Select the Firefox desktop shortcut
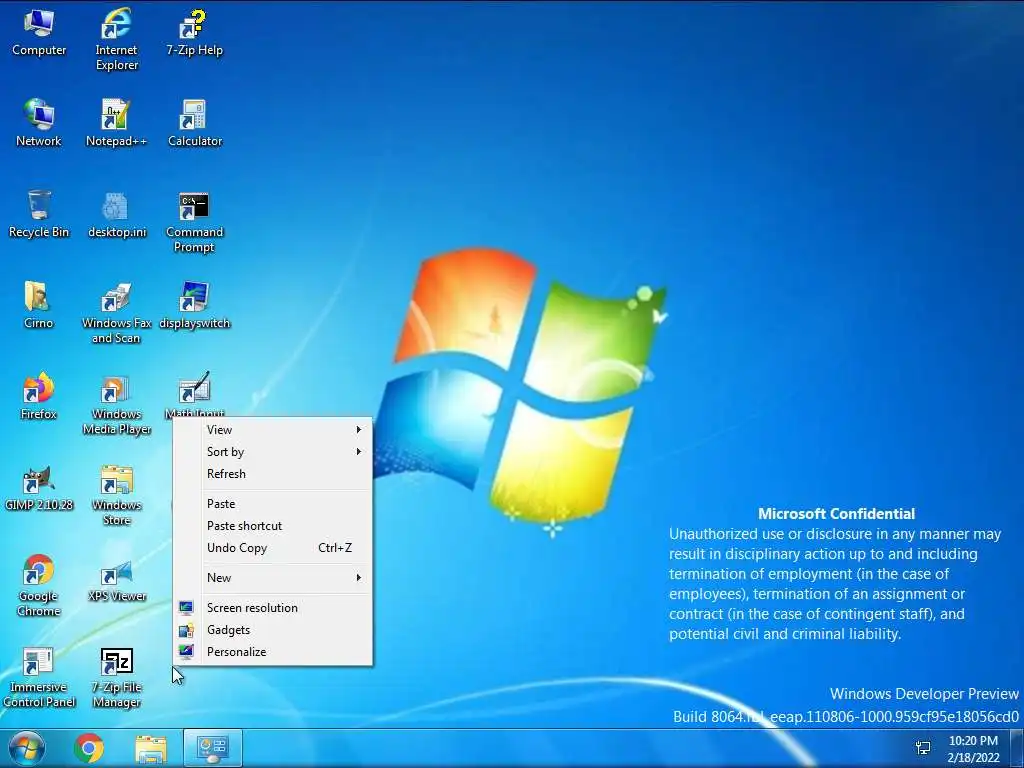Screen dimensions: 1024x768 (38, 396)
